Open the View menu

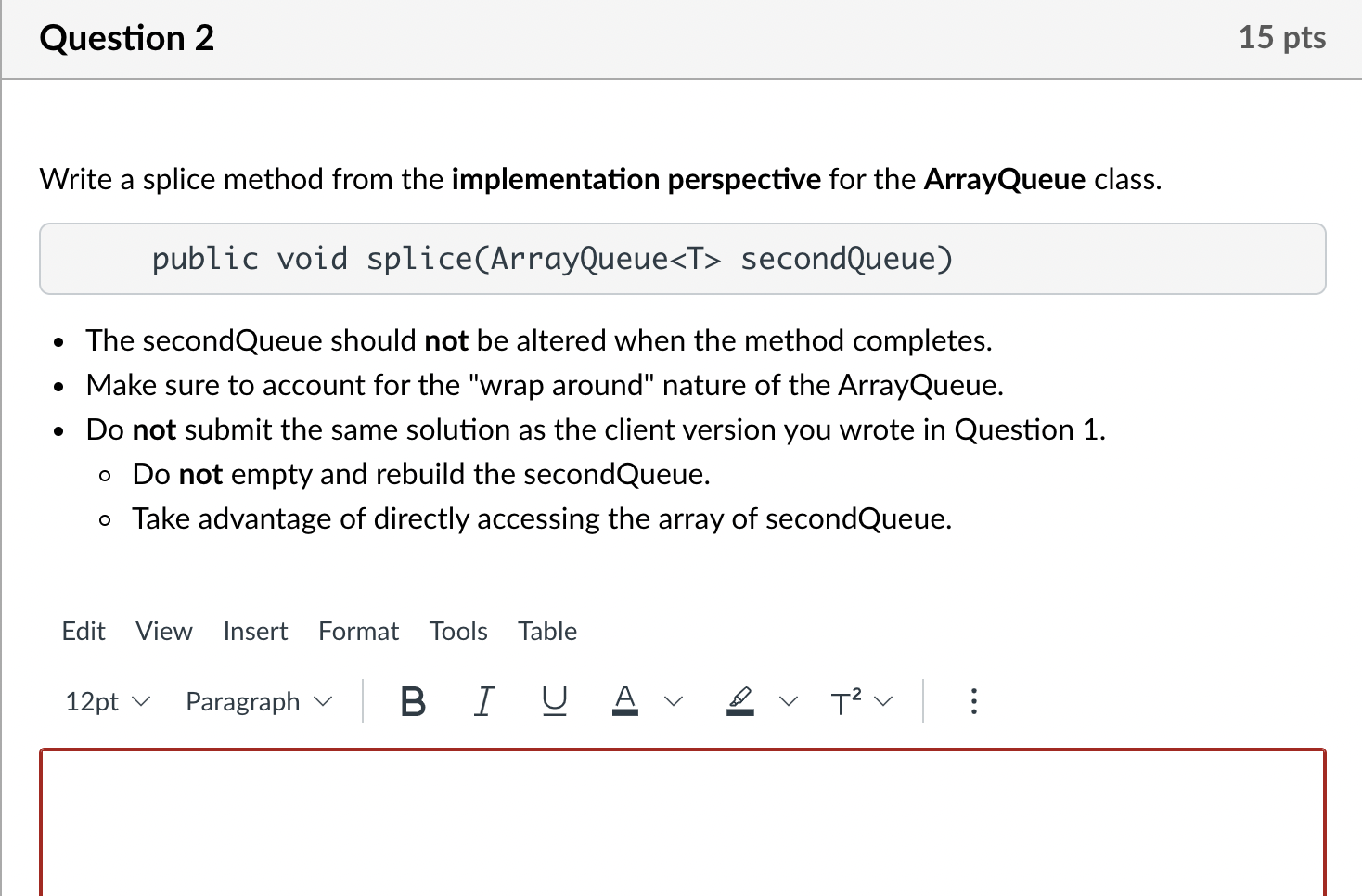[x=163, y=632]
